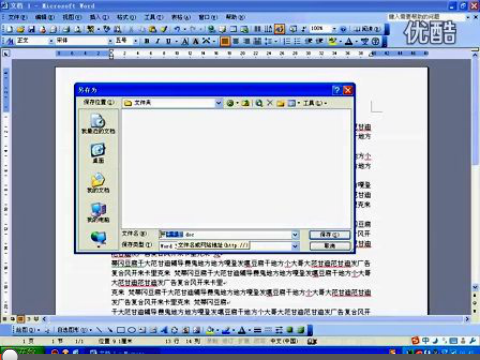Open the Table (表格) menu
480x360 pixels.
181,17
